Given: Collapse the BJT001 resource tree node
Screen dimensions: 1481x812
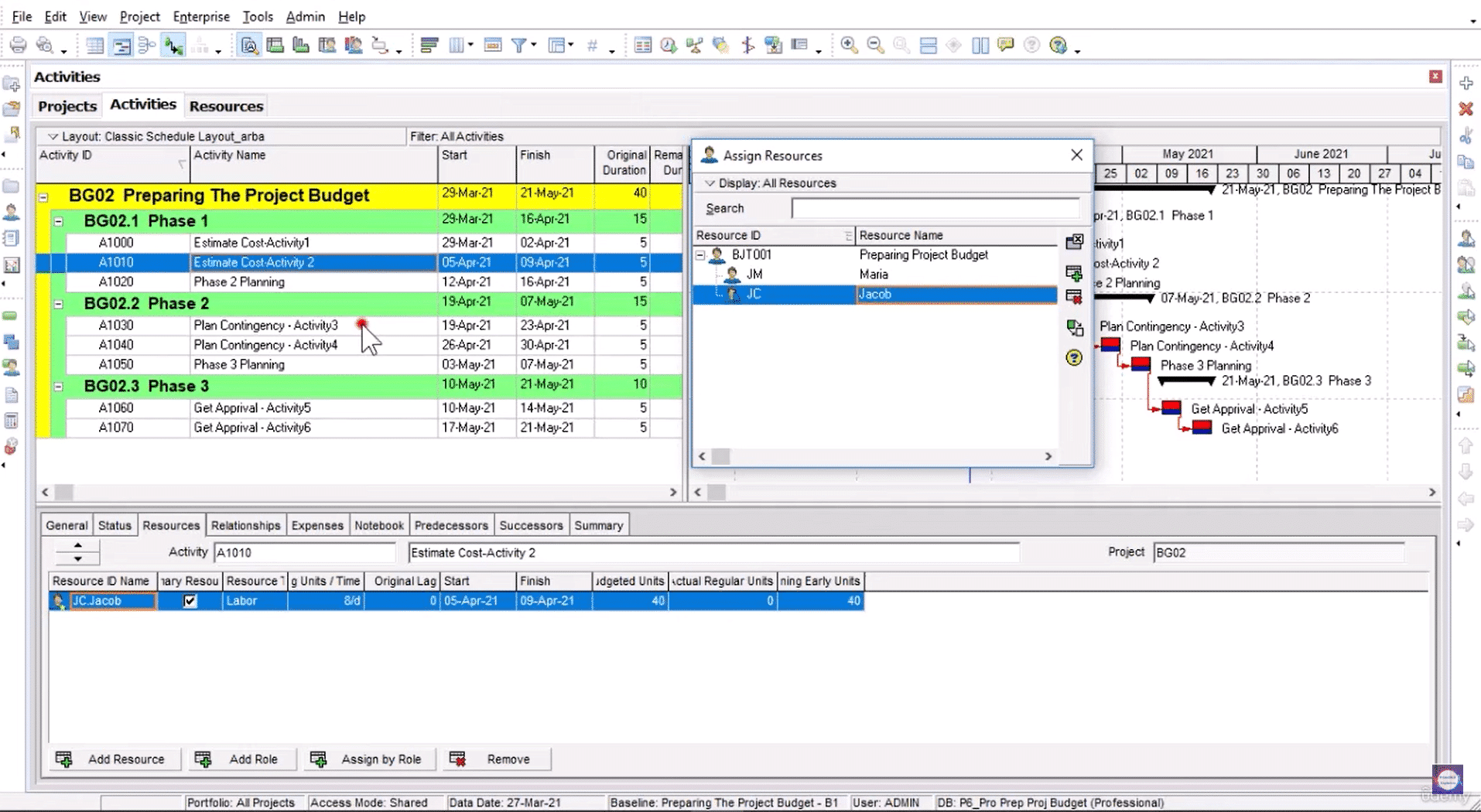Looking at the screenshot, I should pyautogui.click(x=699, y=254).
